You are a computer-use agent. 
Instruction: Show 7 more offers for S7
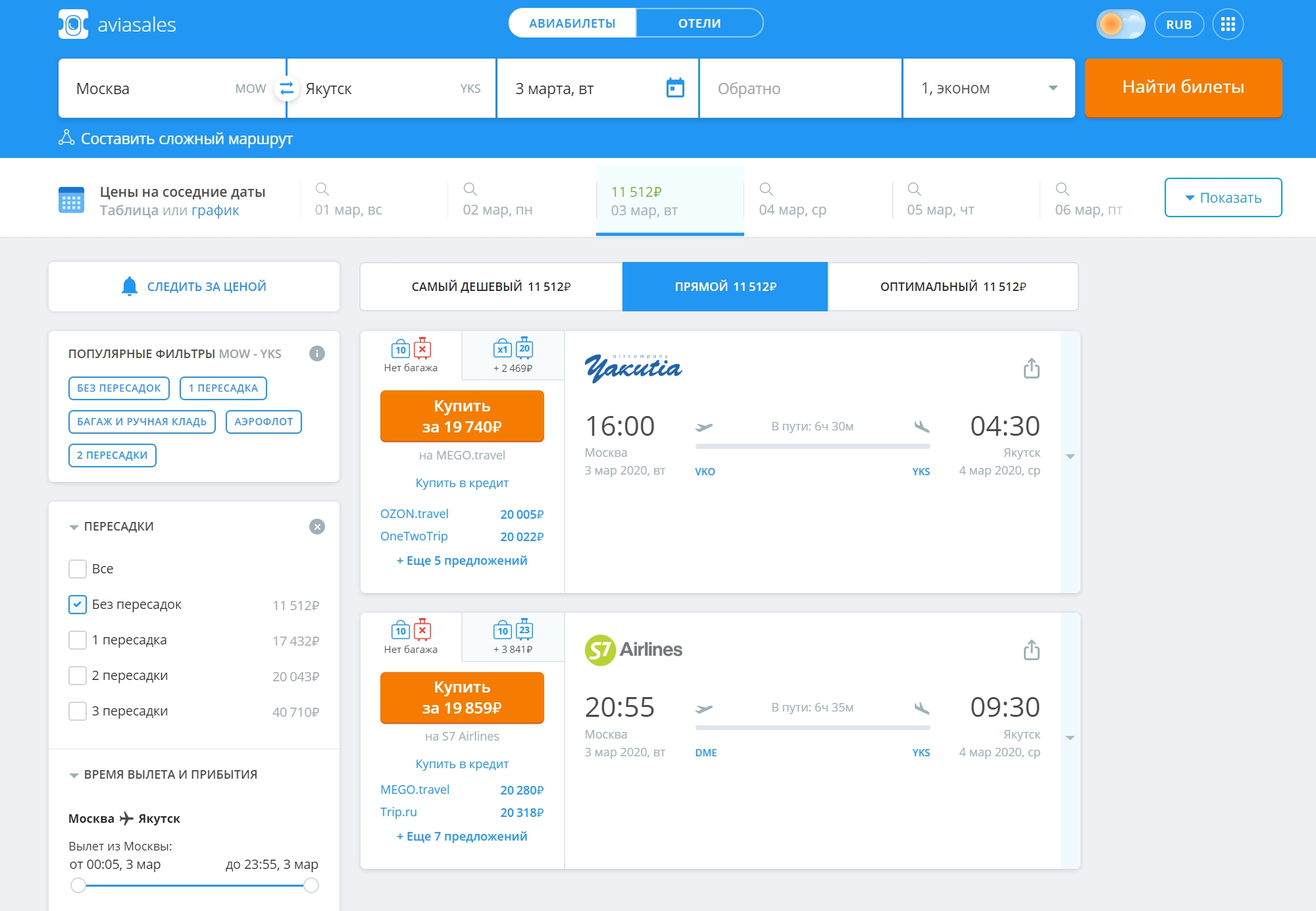coord(462,837)
